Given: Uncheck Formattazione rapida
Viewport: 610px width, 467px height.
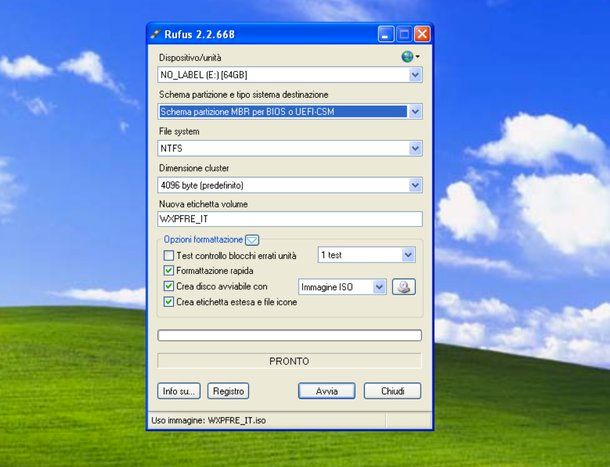Looking at the screenshot, I should coord(168,270).
